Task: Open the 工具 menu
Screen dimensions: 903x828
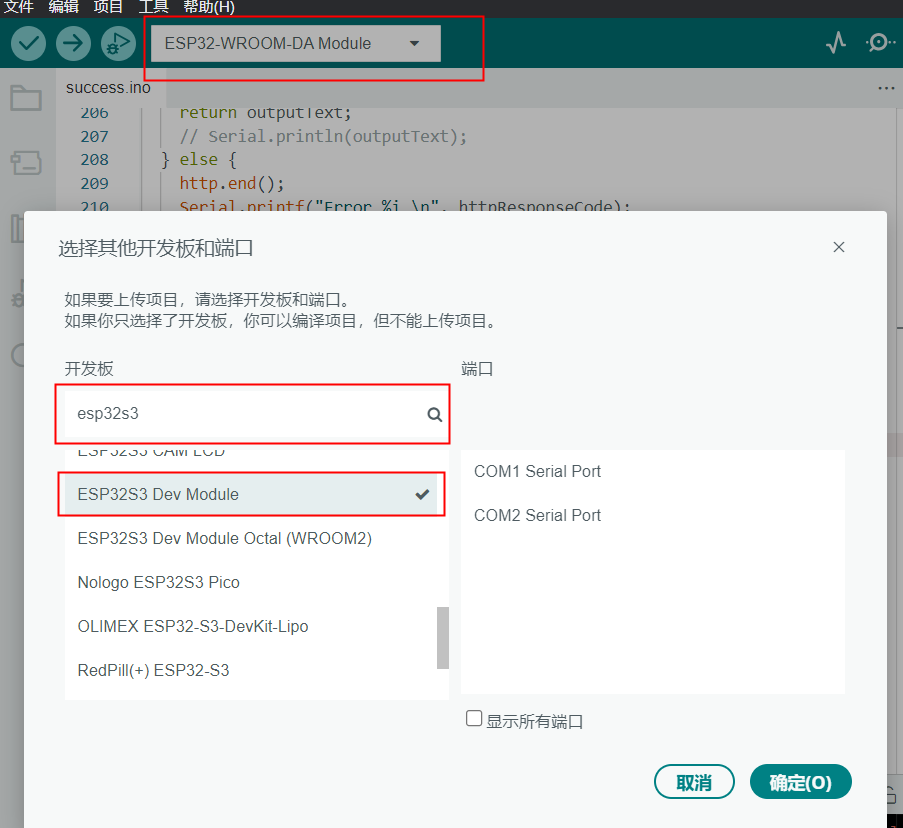Action: (x=153, y=7)
